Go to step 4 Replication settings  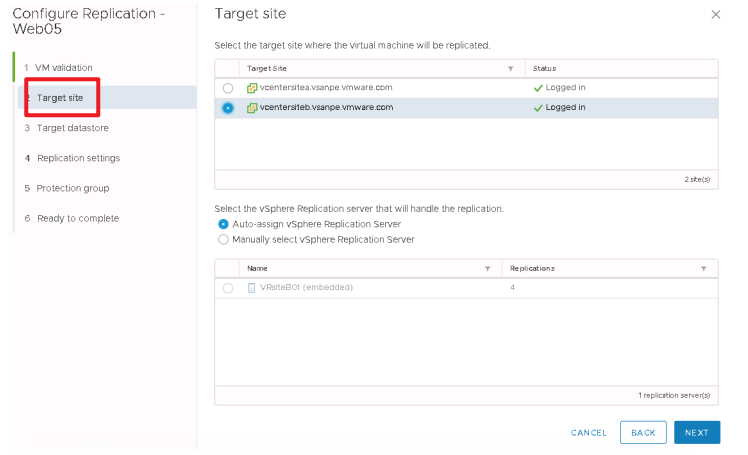(73, 158)
